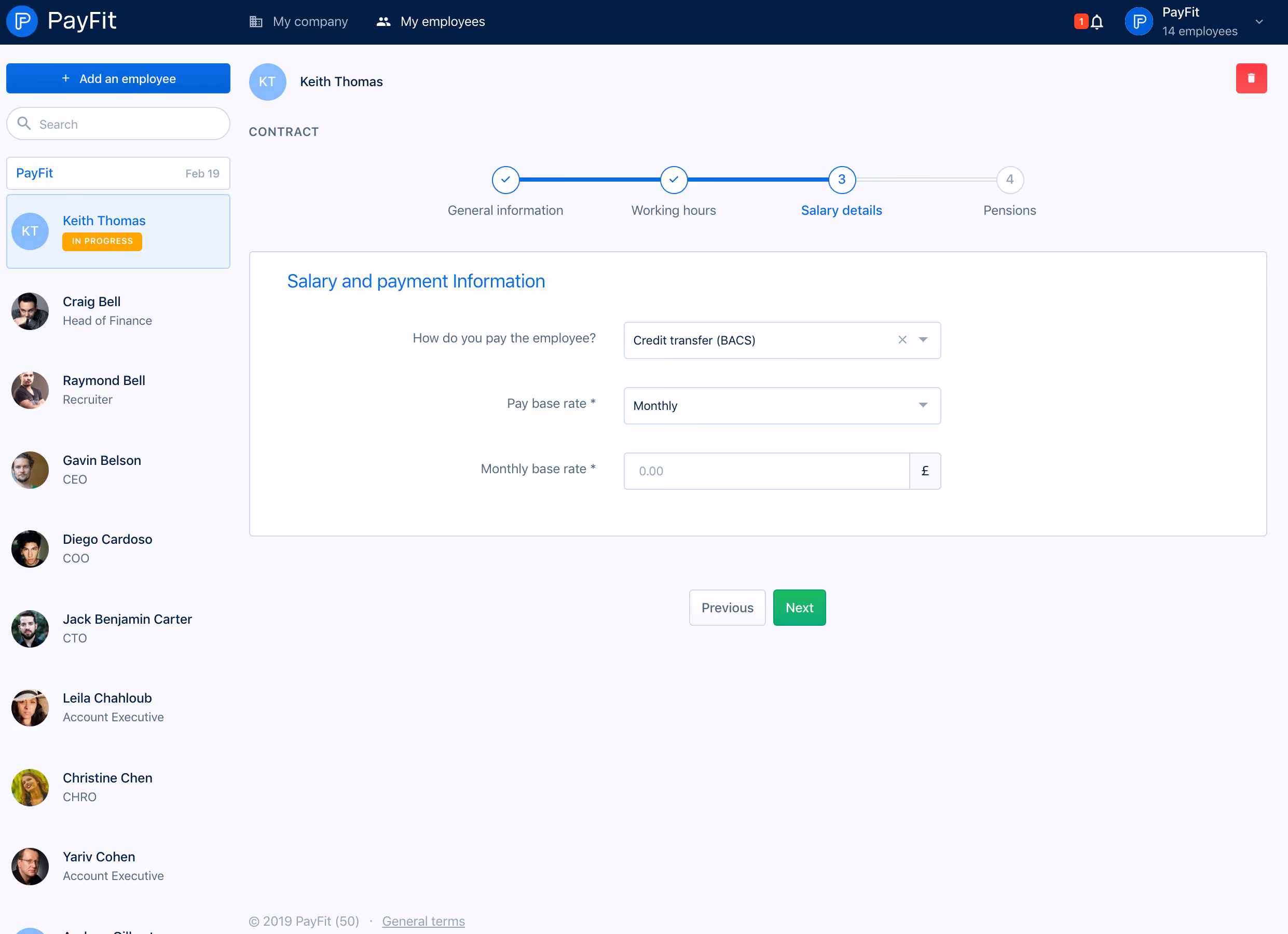Viewport: 1288px width, 934px height.
Task: Go to step 2 Working hours checkmark
Action: click(674, 180)
